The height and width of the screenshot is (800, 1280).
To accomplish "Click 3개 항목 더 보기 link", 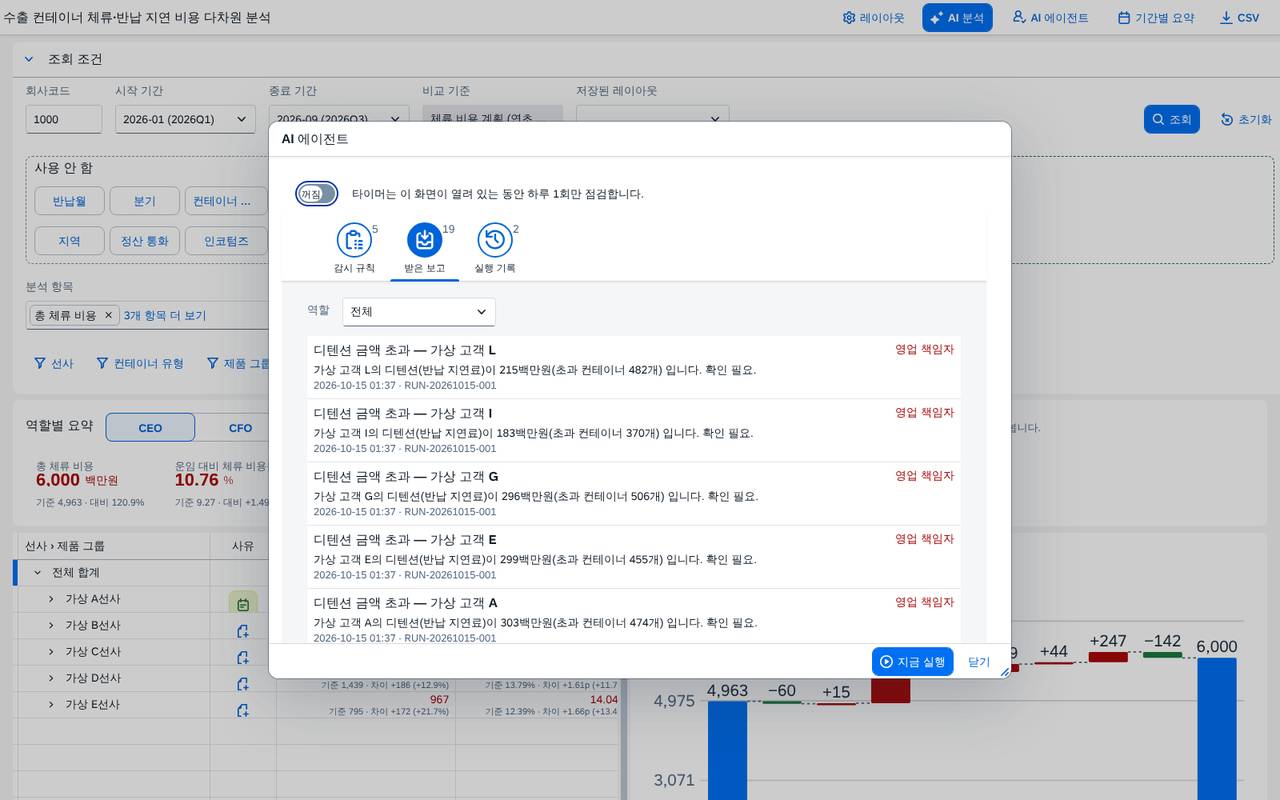I will click(x=165, y=315).
